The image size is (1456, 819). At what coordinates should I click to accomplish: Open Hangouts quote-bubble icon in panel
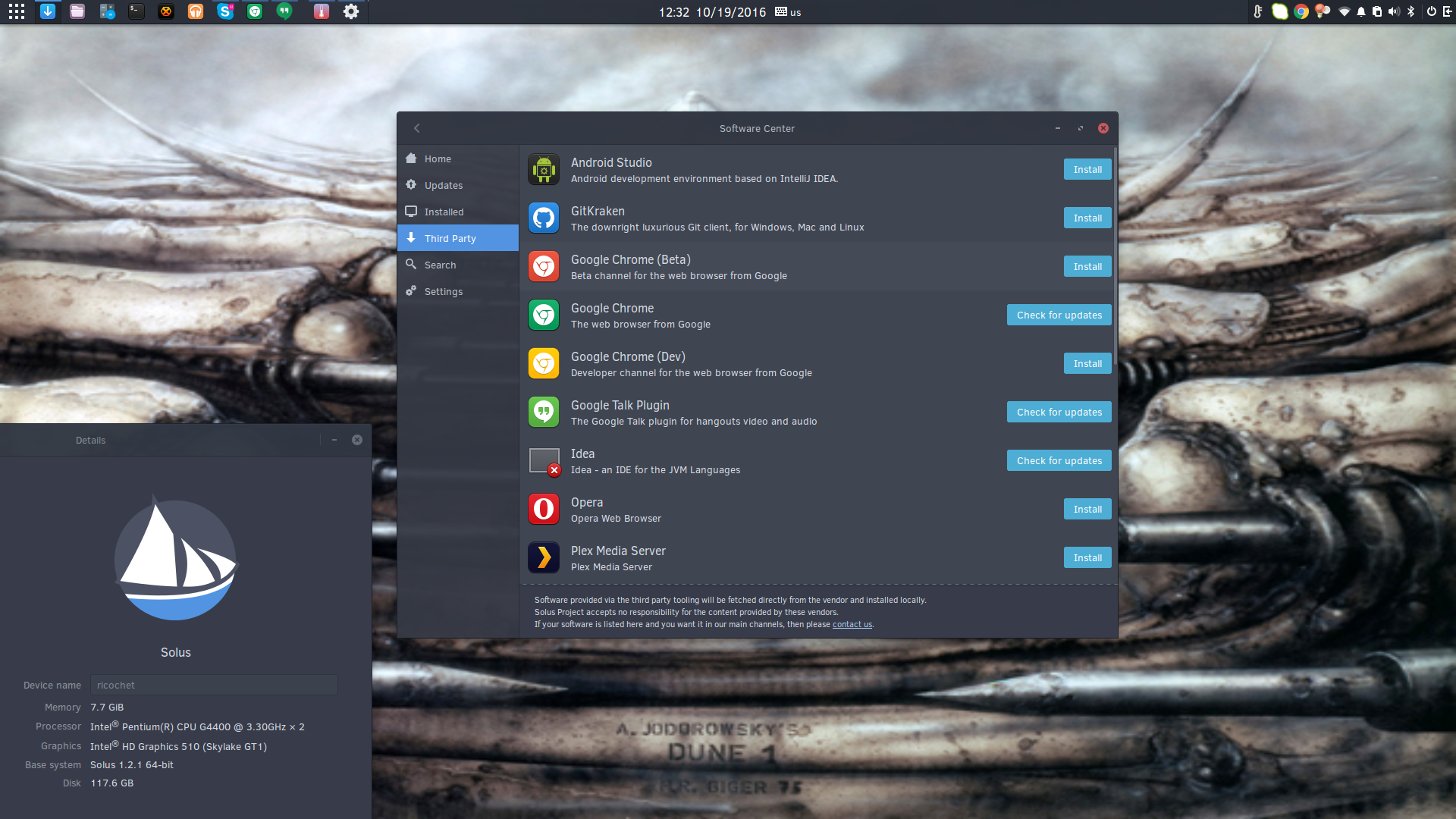[284, 11]
